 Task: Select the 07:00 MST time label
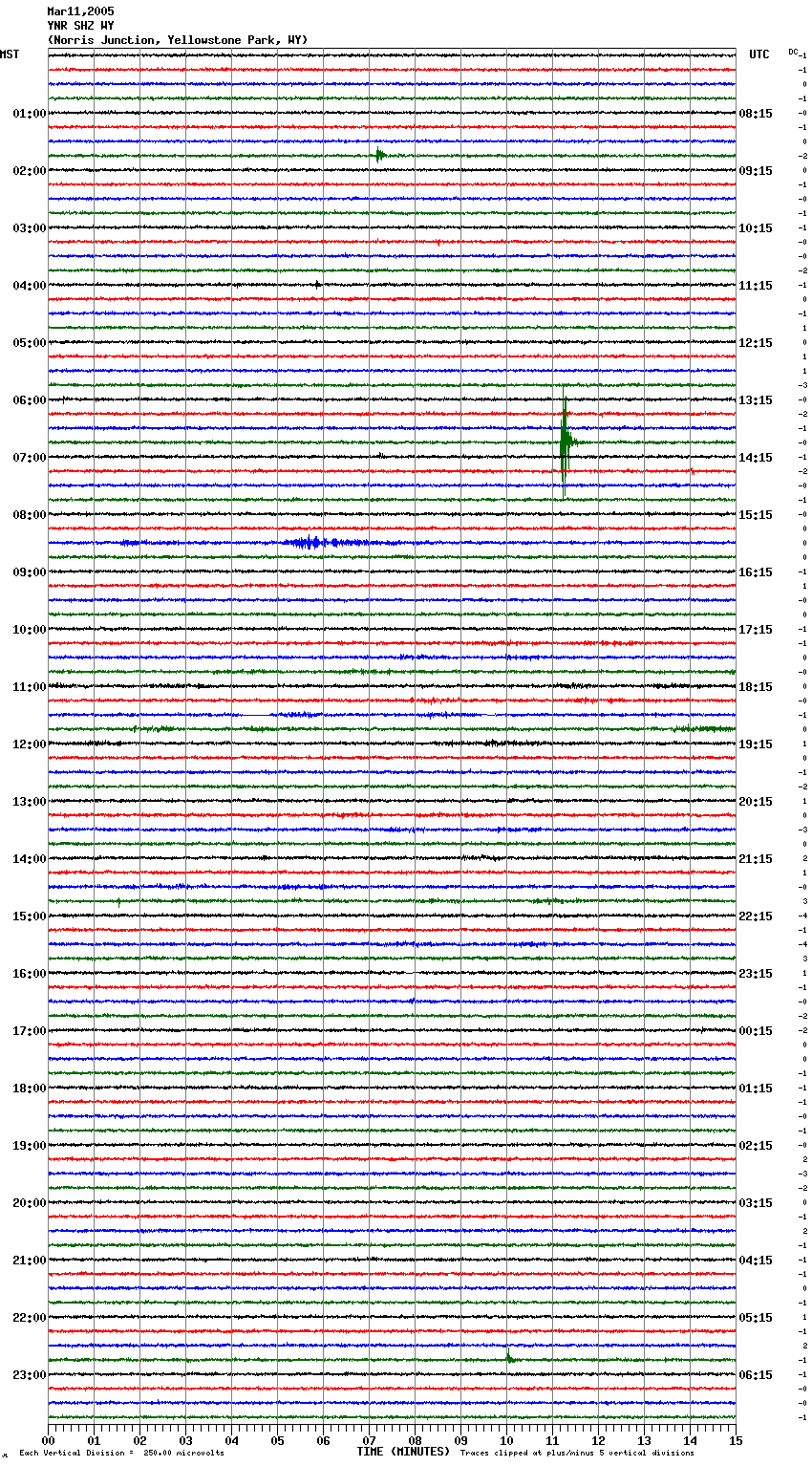29,458
